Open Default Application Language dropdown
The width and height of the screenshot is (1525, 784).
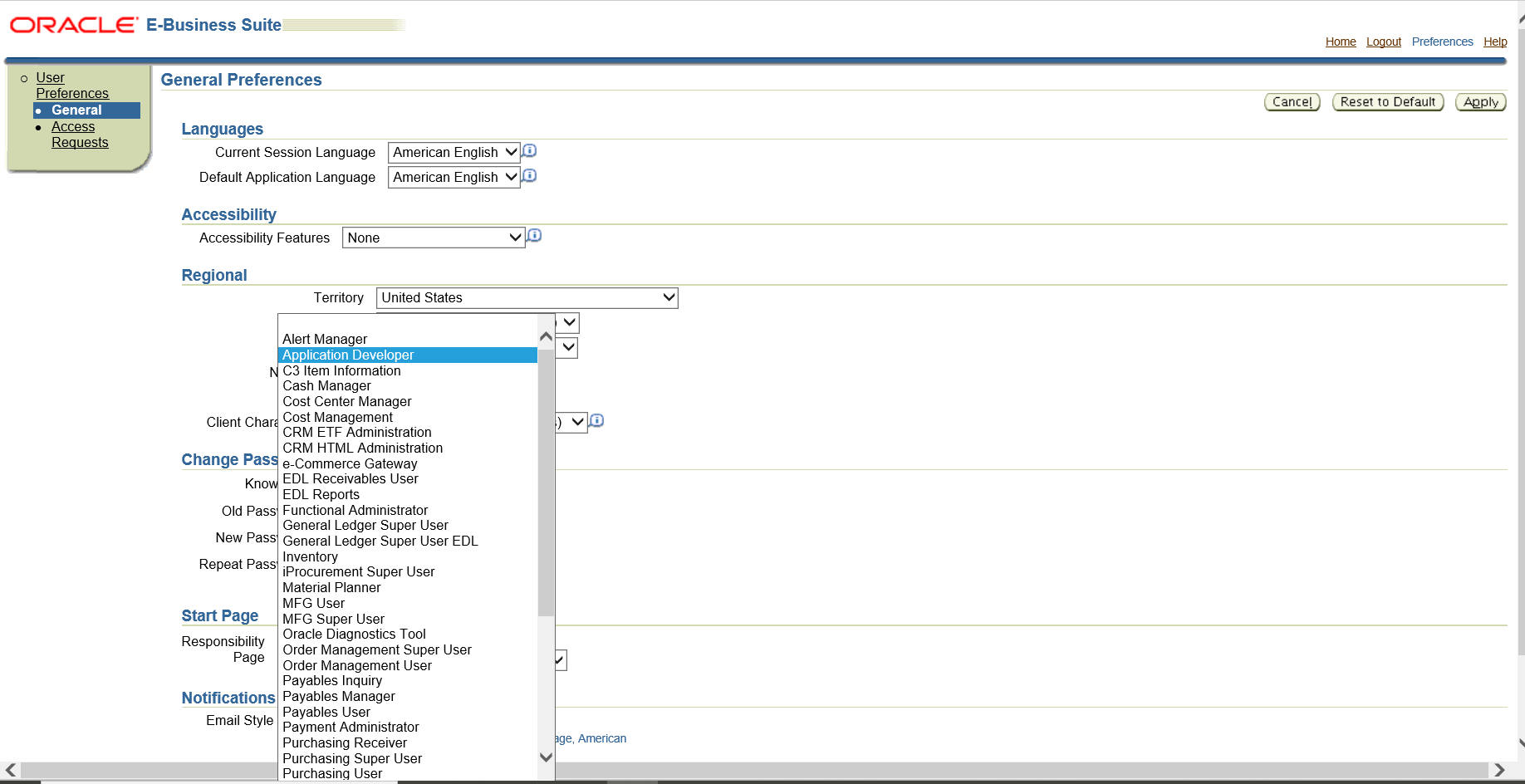(x=454, y=178)
